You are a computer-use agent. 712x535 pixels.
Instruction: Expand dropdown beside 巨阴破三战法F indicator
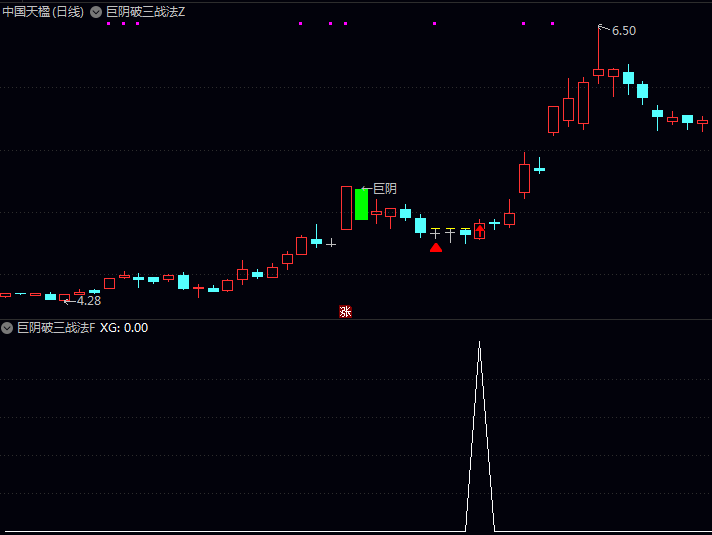click(x=7, y=328)
